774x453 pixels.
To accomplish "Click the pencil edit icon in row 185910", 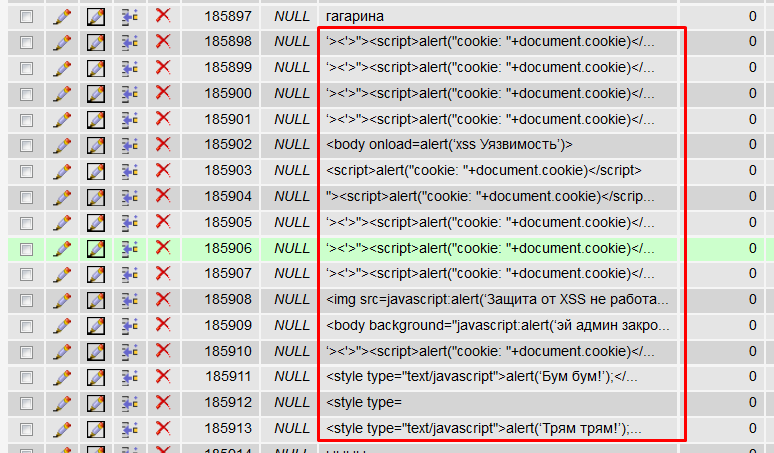I will (62, 352).
